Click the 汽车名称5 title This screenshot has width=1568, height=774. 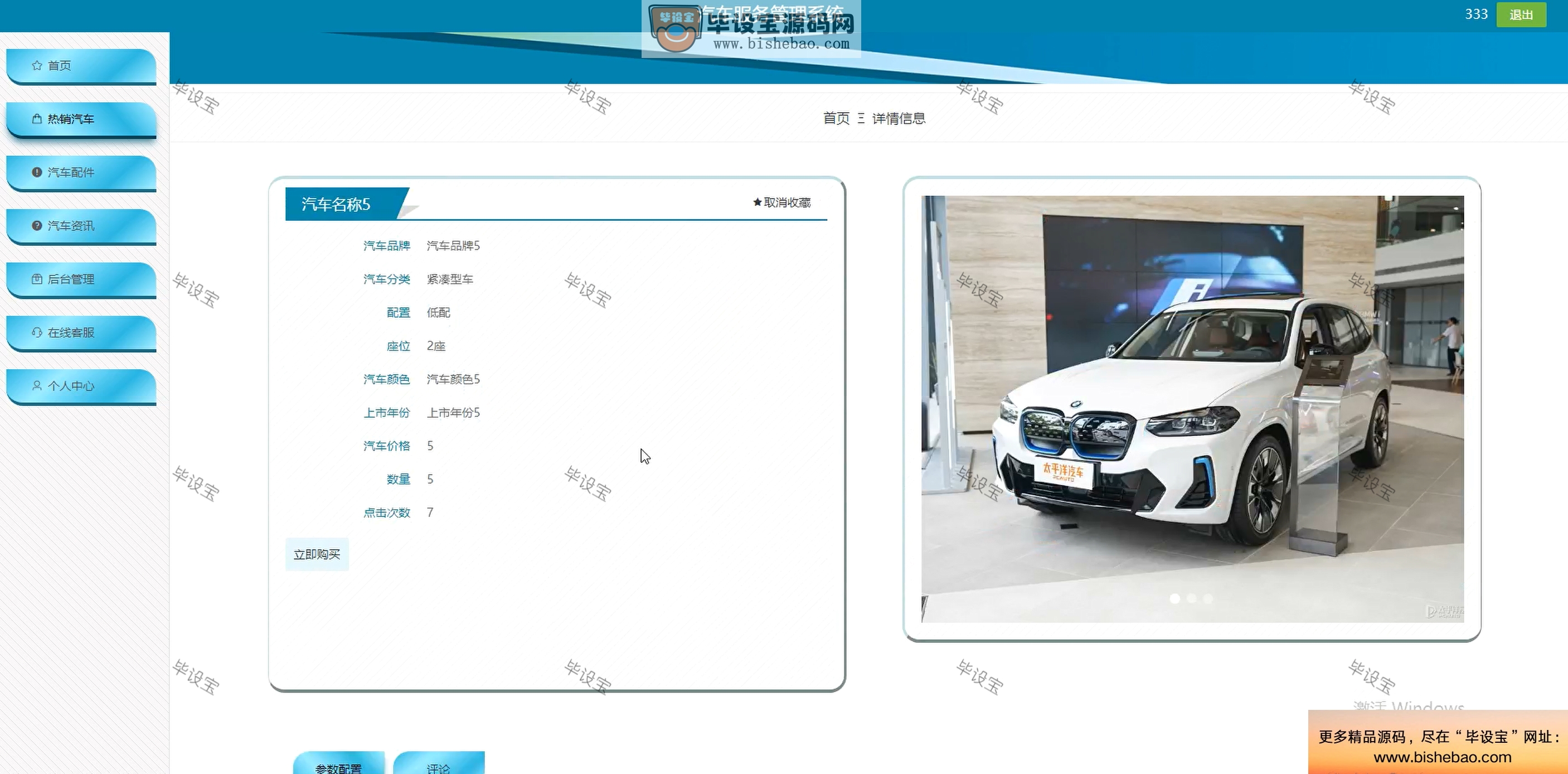point(336,204)
